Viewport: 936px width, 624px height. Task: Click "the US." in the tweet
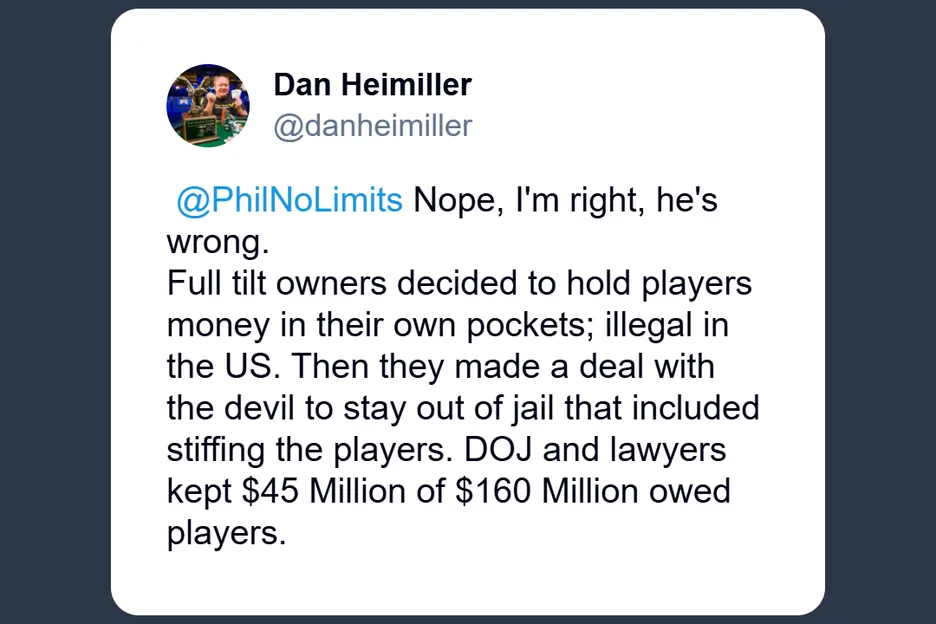[x=224, y=366]
